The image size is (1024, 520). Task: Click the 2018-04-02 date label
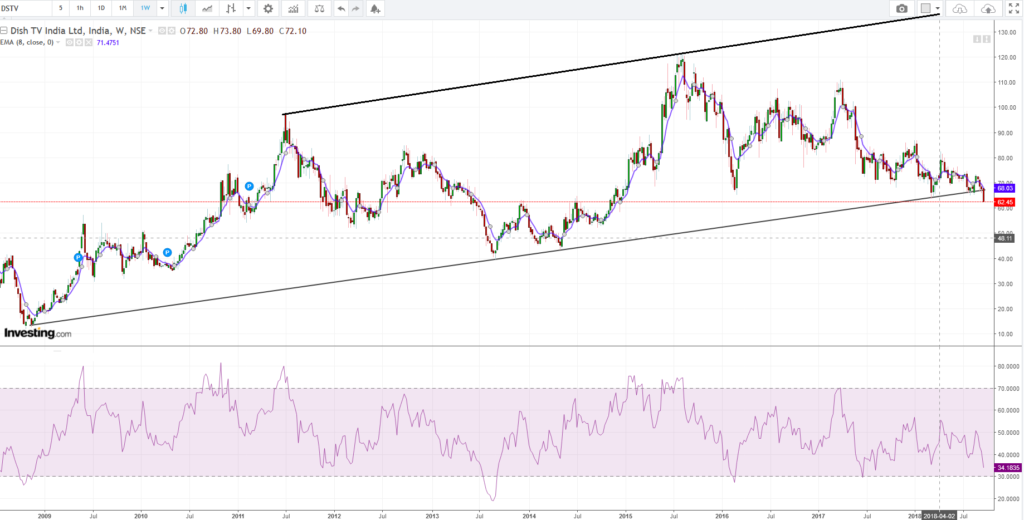coord(939,515)
